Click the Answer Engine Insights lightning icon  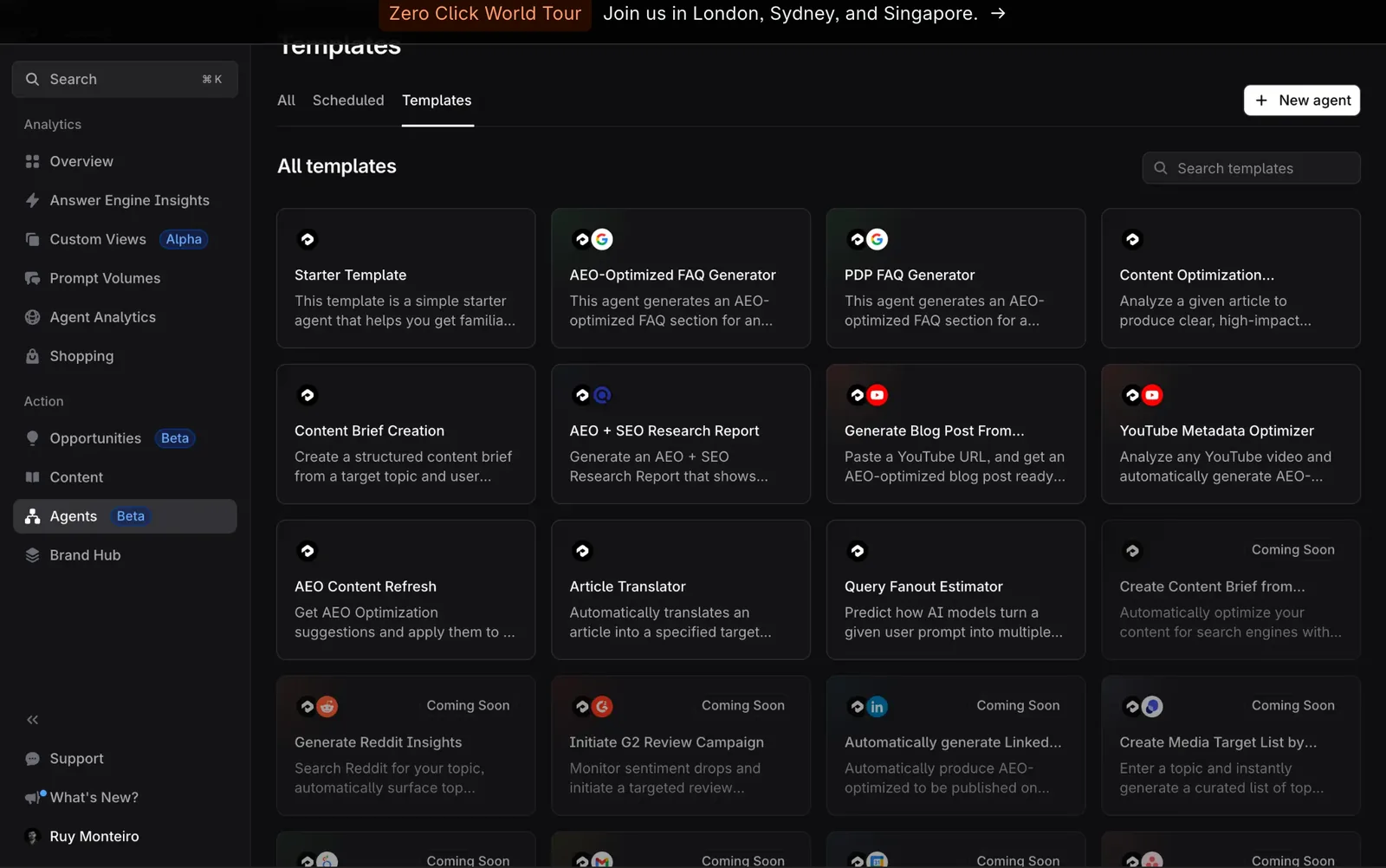(x=32, y=200)
